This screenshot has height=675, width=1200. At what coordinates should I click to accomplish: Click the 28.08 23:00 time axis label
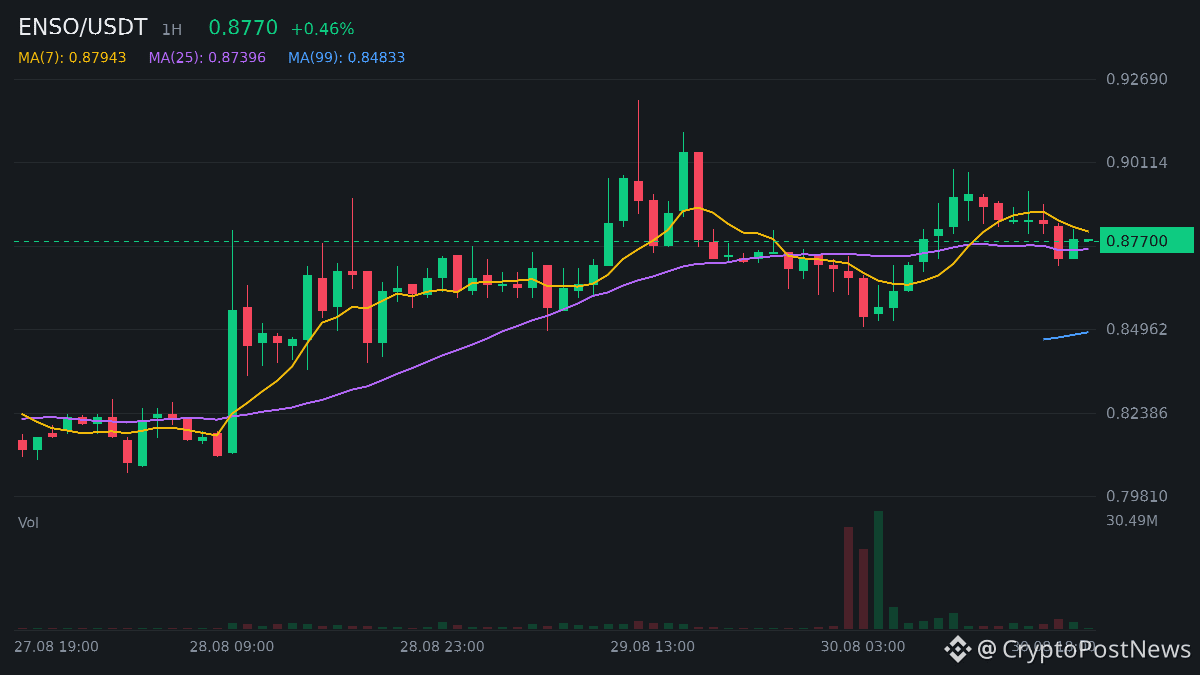pyautogui.click(x=442, y=647)
